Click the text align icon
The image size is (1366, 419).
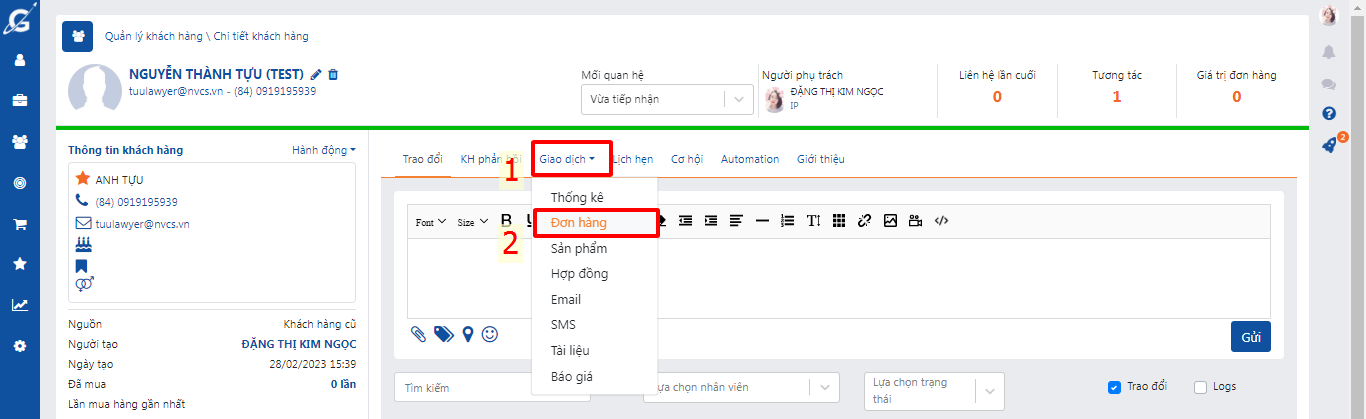pos(736,221)
